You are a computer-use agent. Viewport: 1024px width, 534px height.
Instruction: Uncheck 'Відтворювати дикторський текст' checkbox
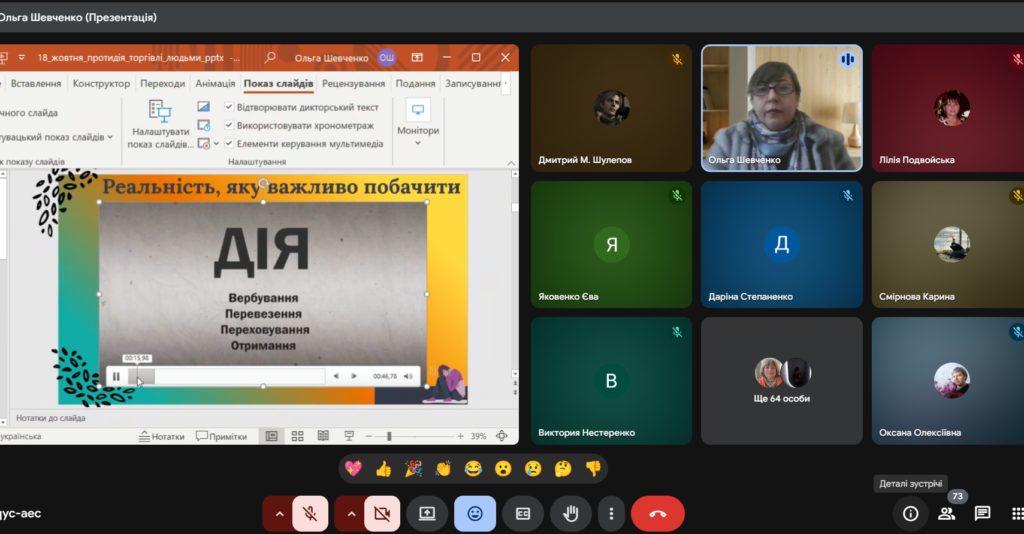(229, 107)
